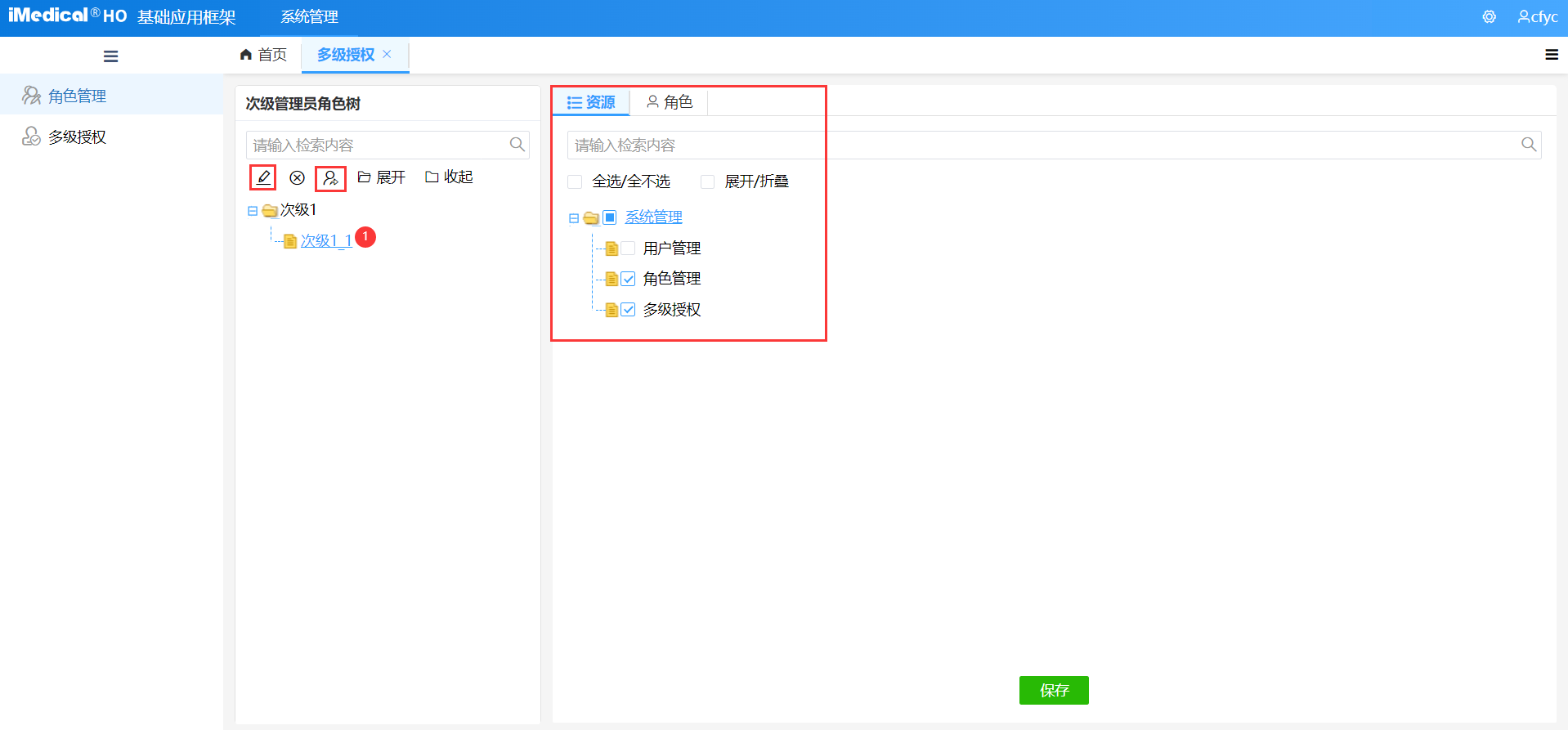The height and width of the screenshot is (730, 1568).
Task: Expand all role tree nodes with 展开
Action: [382, 177]
